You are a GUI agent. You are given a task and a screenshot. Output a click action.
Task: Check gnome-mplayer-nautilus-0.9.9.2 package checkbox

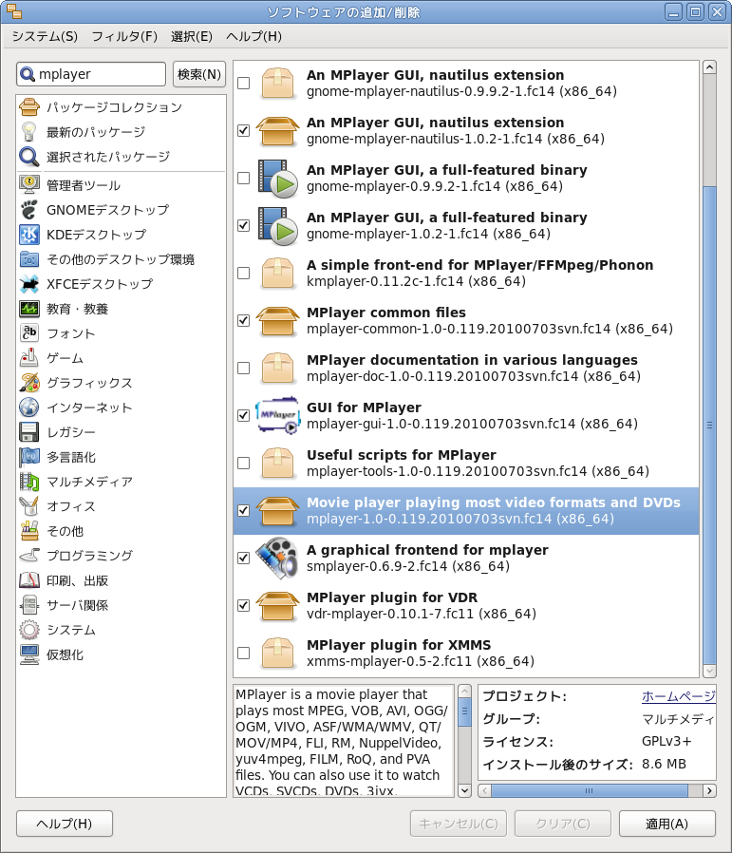244,83
